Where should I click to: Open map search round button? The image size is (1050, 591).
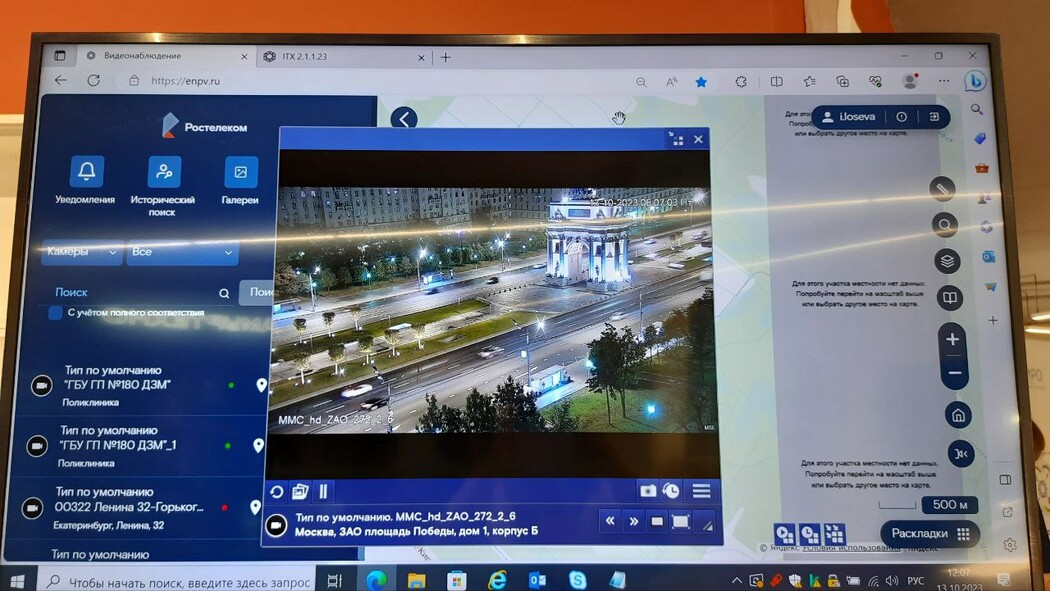pyautogui.click(x=945, y=225)
